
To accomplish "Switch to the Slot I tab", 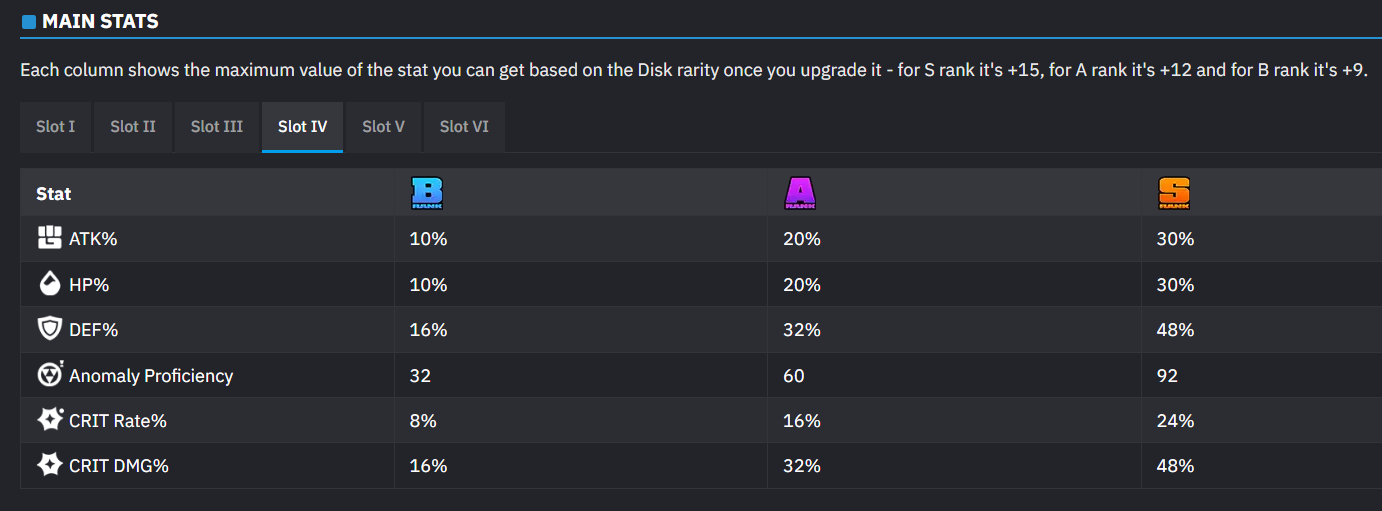I will pyautogui.click(x=56, y=127).
